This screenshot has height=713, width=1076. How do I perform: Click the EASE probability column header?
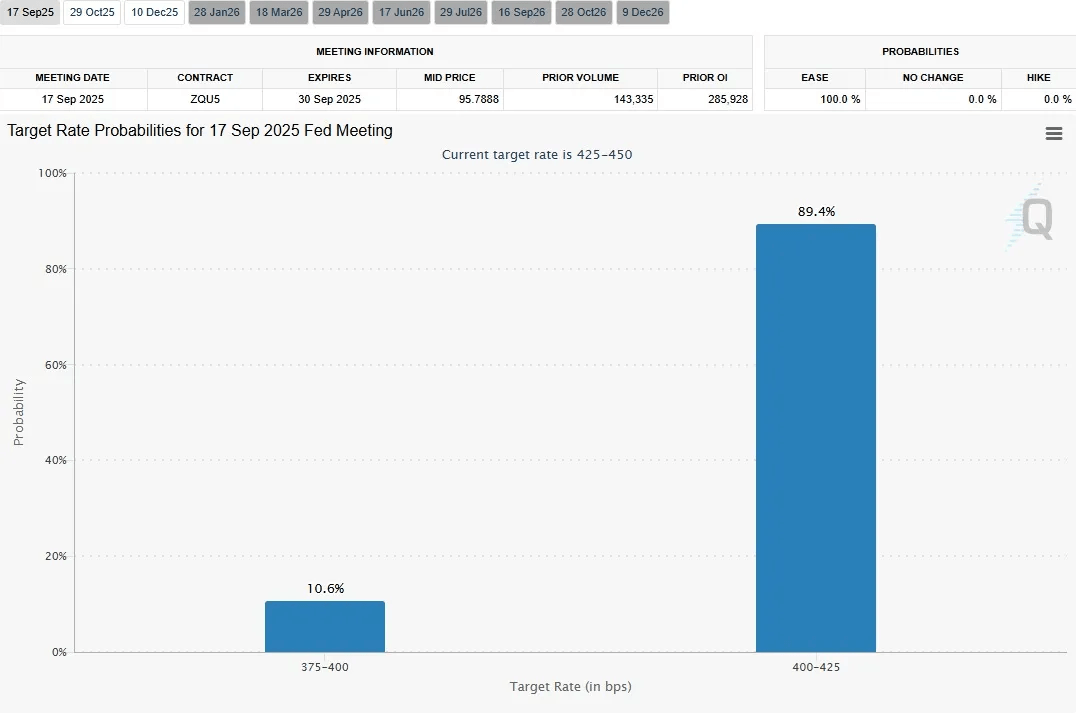[x=814, y=78]
